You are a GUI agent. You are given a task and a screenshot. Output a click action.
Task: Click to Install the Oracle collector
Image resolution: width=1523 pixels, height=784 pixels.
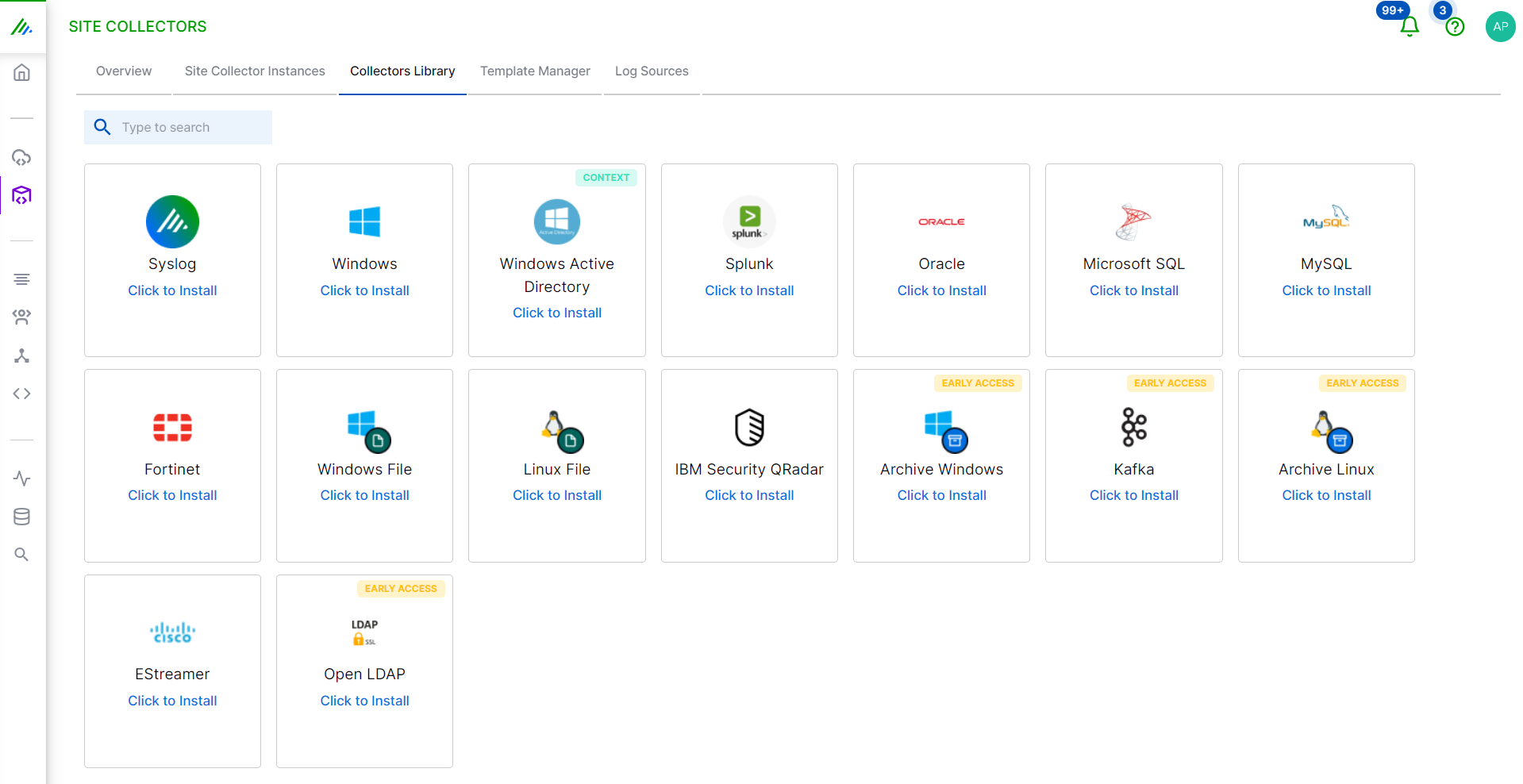(942, 290)
